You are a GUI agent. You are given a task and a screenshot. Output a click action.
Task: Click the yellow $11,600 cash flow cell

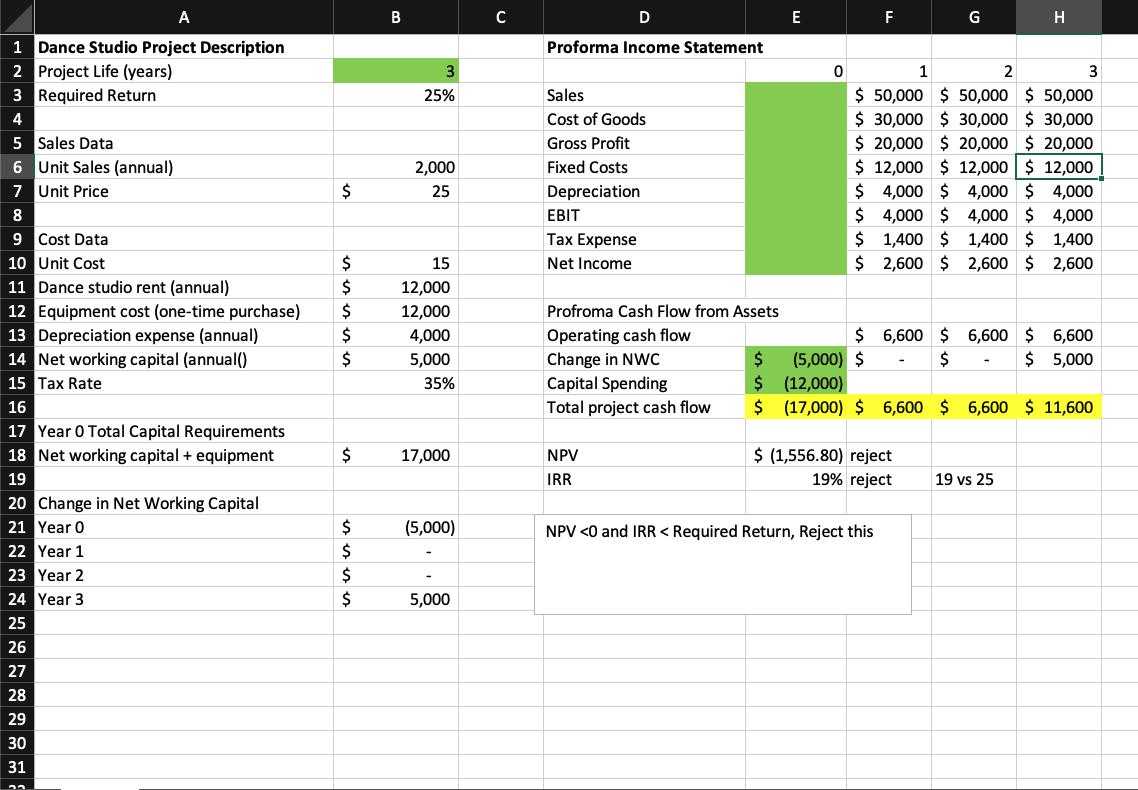(x=1058, y=407)
